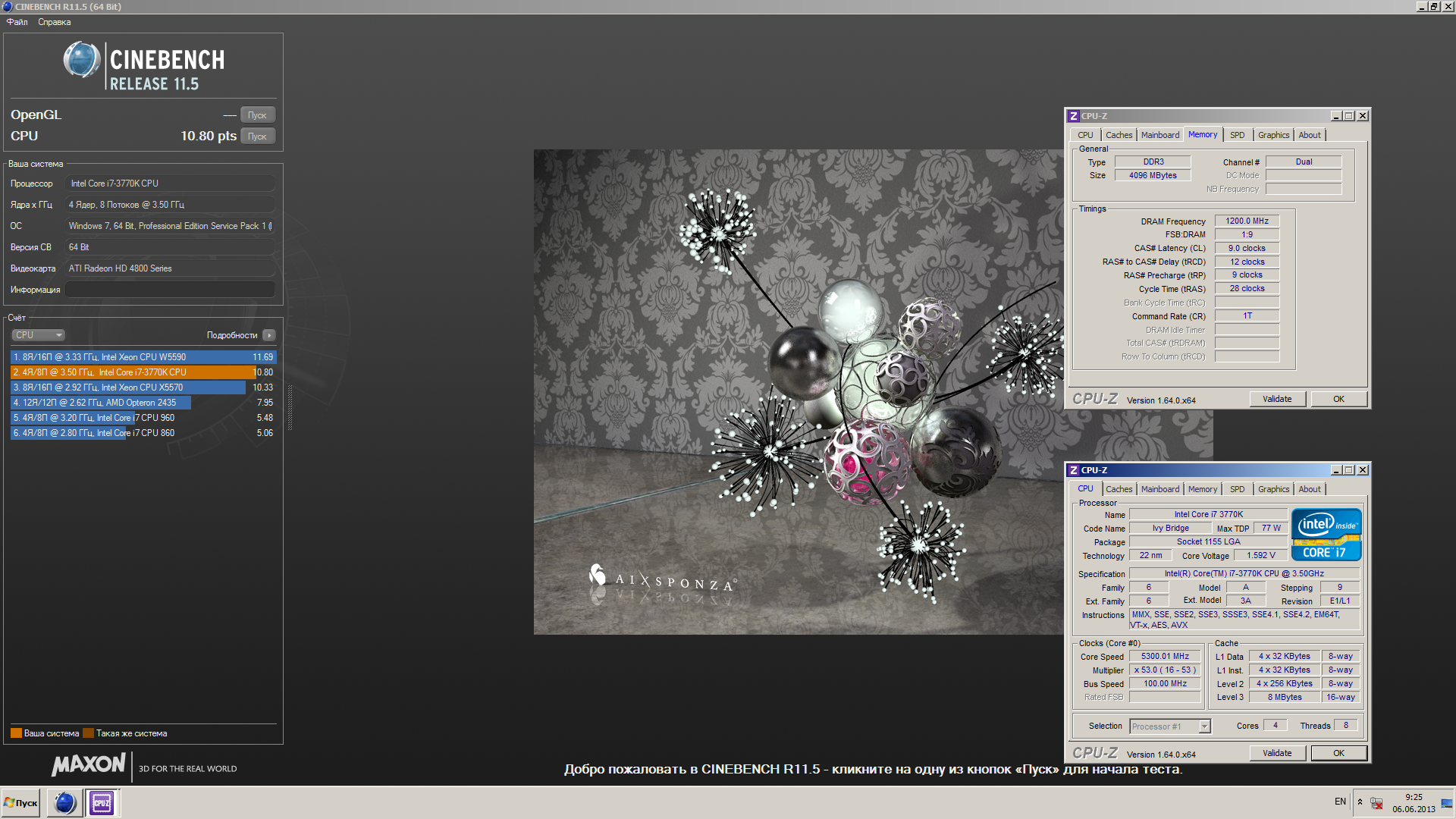Click the Видеокарта field ATI Radeon HD 4800
The image size is (1456, 819).
[170, 268]
